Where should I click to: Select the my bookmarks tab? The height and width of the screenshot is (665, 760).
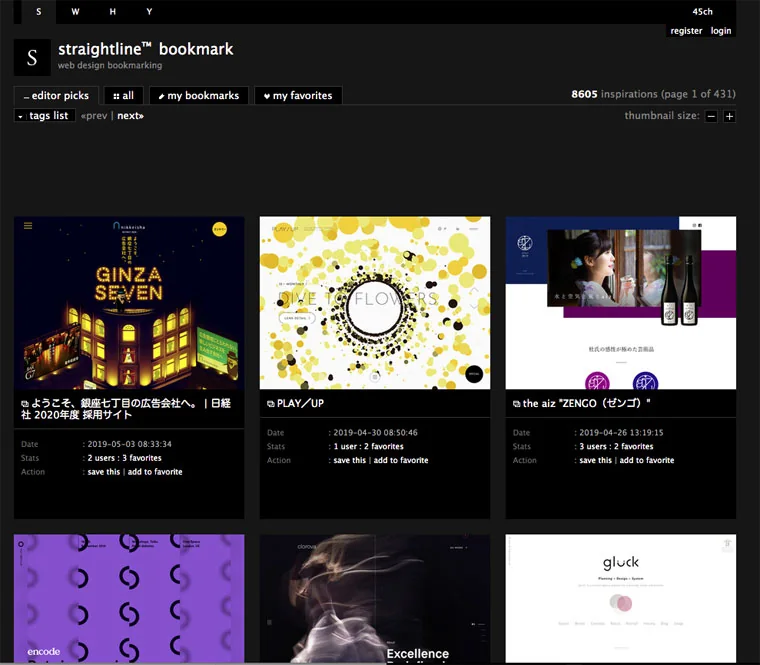point(199,95)
